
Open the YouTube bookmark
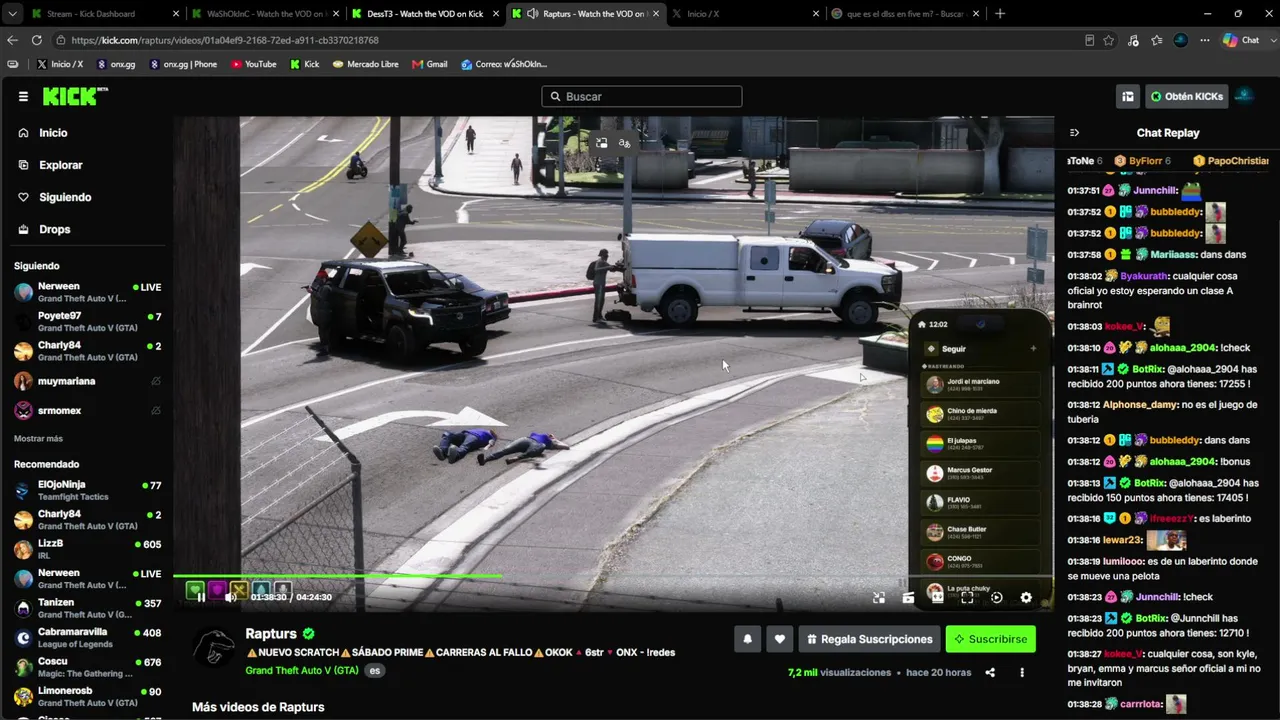254,64
